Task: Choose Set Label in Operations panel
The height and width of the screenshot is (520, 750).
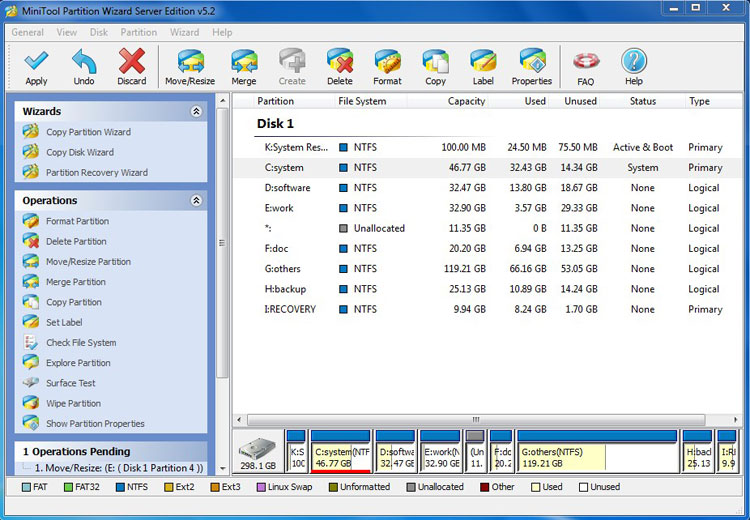Action: coord(64,322)
